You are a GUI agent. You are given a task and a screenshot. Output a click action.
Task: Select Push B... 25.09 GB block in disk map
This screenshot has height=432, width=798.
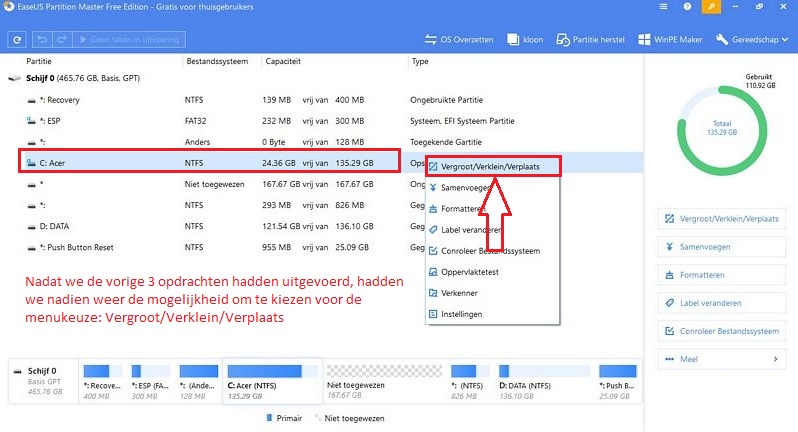click(x=618, y=382)
